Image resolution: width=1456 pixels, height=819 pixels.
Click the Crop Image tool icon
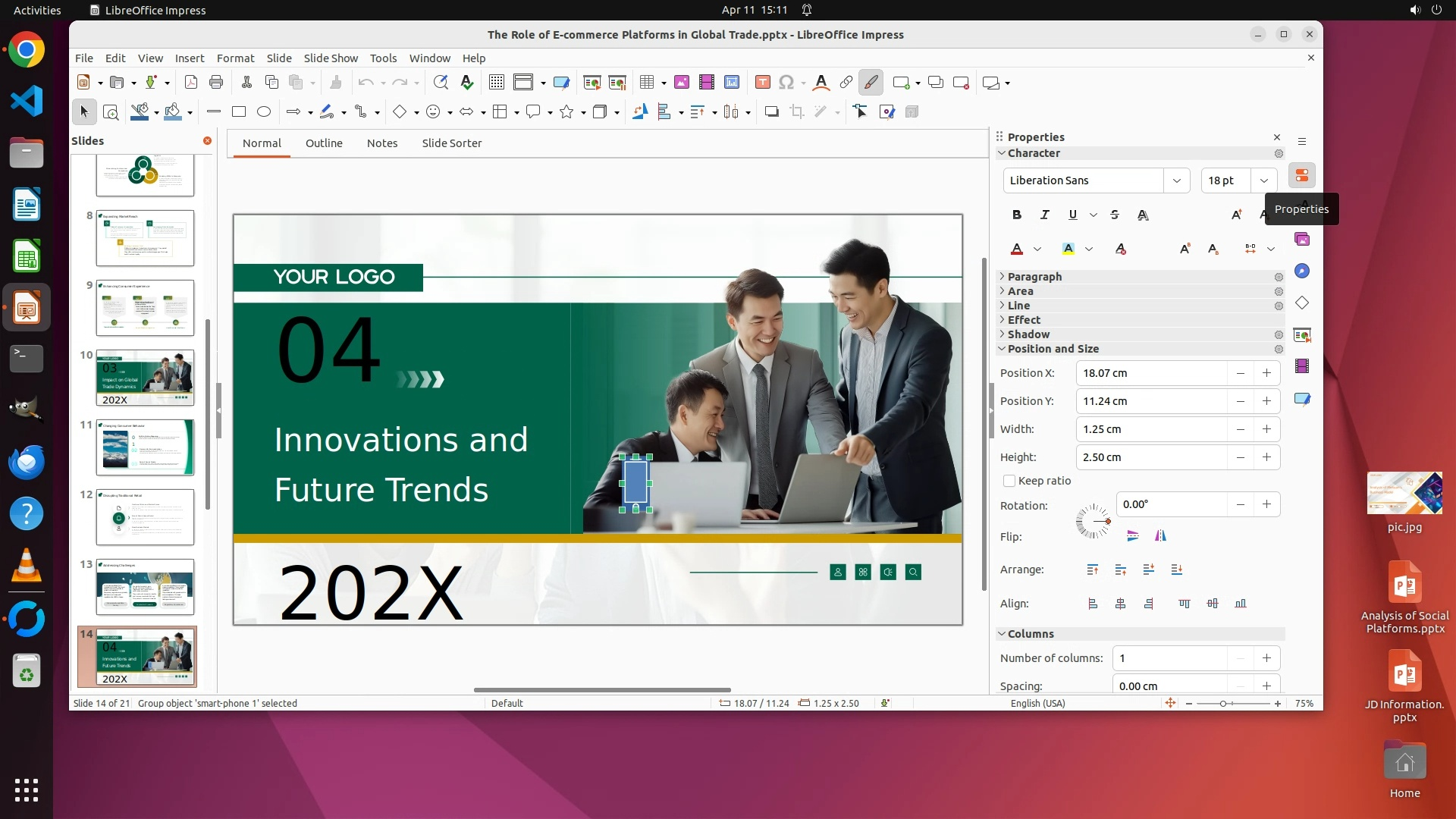[796, 112]
